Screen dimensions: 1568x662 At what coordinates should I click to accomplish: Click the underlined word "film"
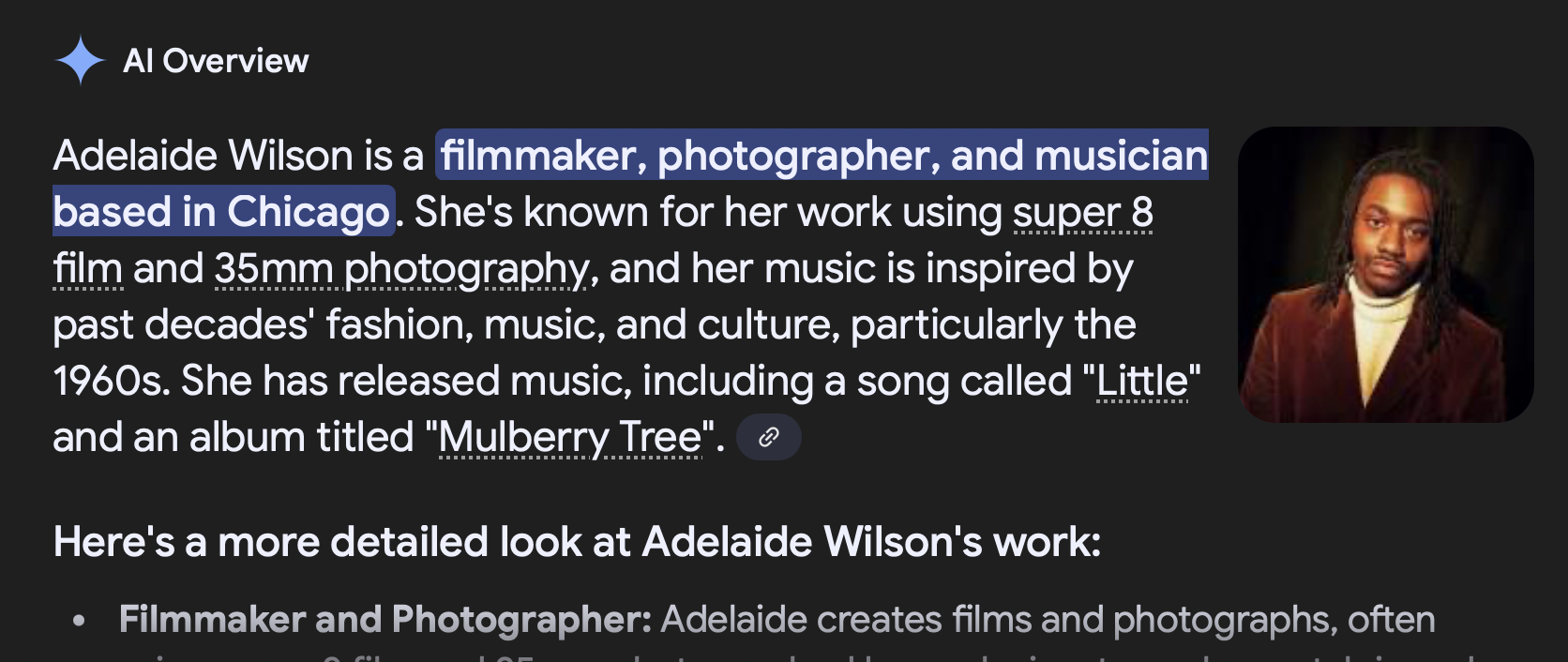(87, 269)
